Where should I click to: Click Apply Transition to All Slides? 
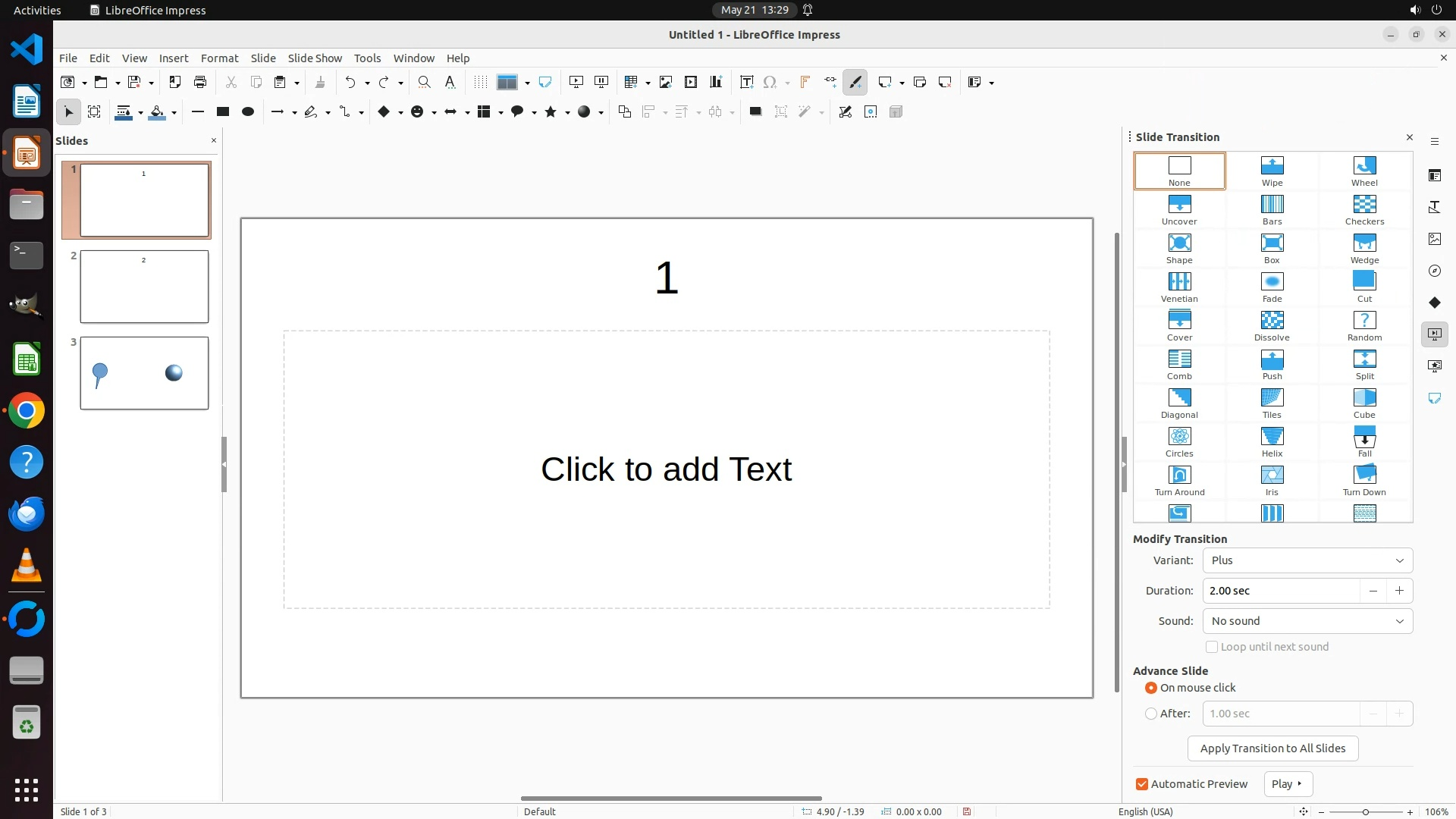(1272, 748)
